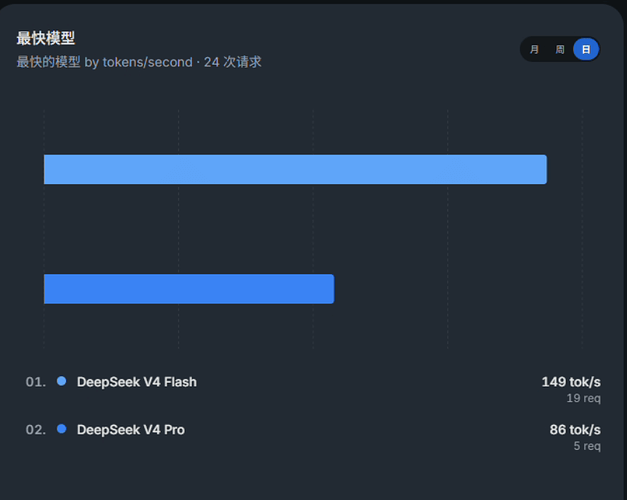The height and width of the screenshot is (500, 627).
Task: Click the 最快模型 card title
Action: pos(46,38)
